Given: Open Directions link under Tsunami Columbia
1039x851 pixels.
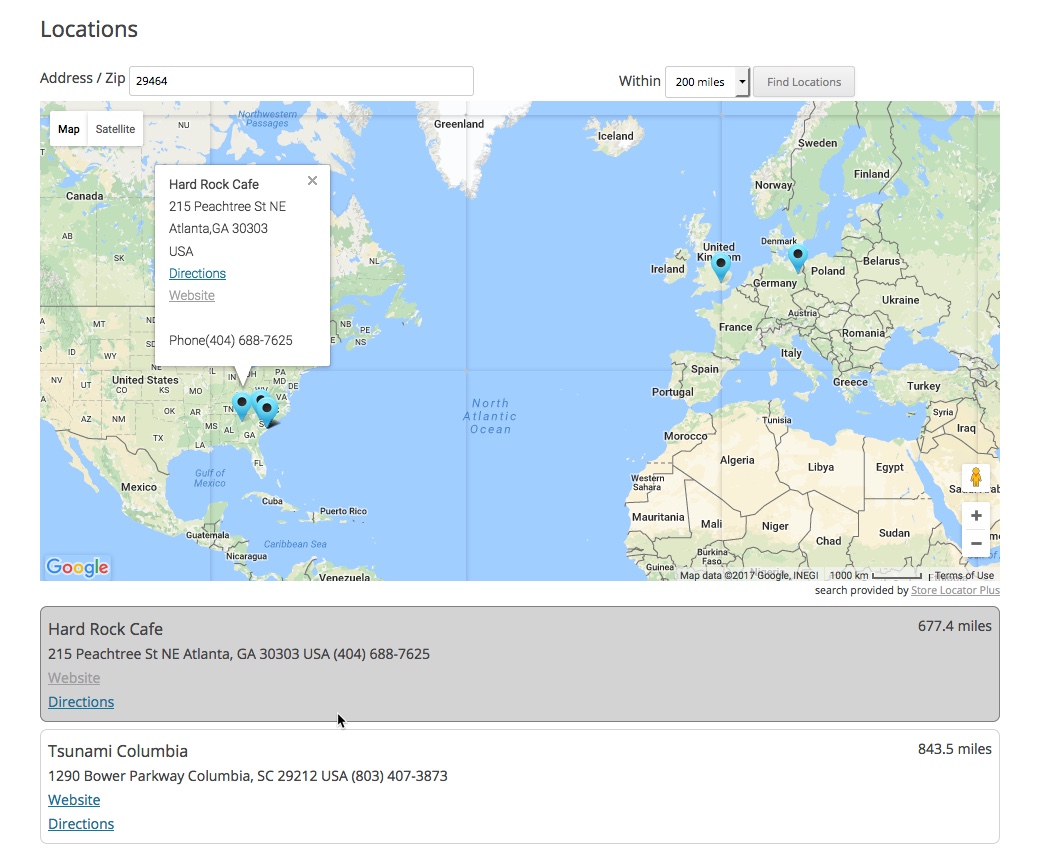Looking at the screenshot, I should [81, 824].
